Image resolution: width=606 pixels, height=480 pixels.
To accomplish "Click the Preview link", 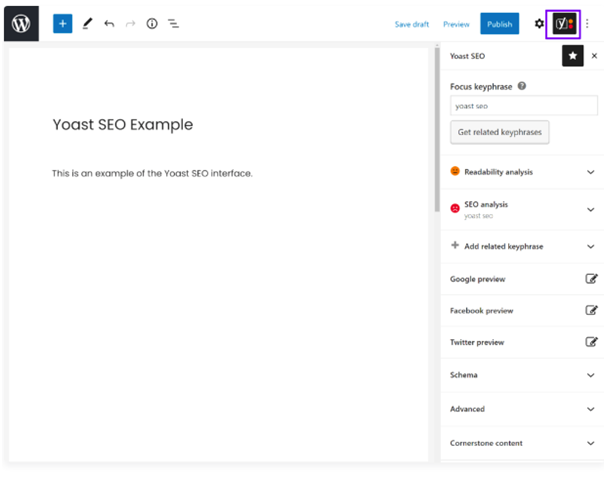I will [x=456, y=24].
